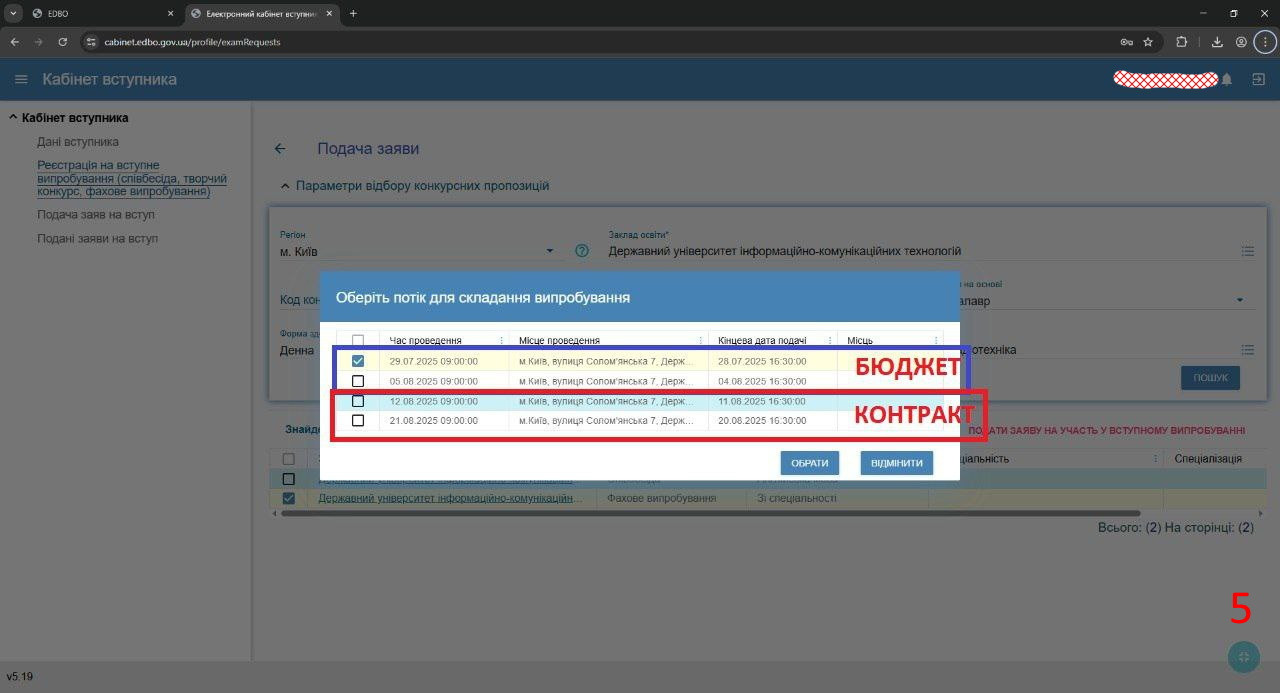The width and height of the screenshot is (1280, 693).
Task: Uncheck the Фахове випробування row checkbox
Action: 289,498
